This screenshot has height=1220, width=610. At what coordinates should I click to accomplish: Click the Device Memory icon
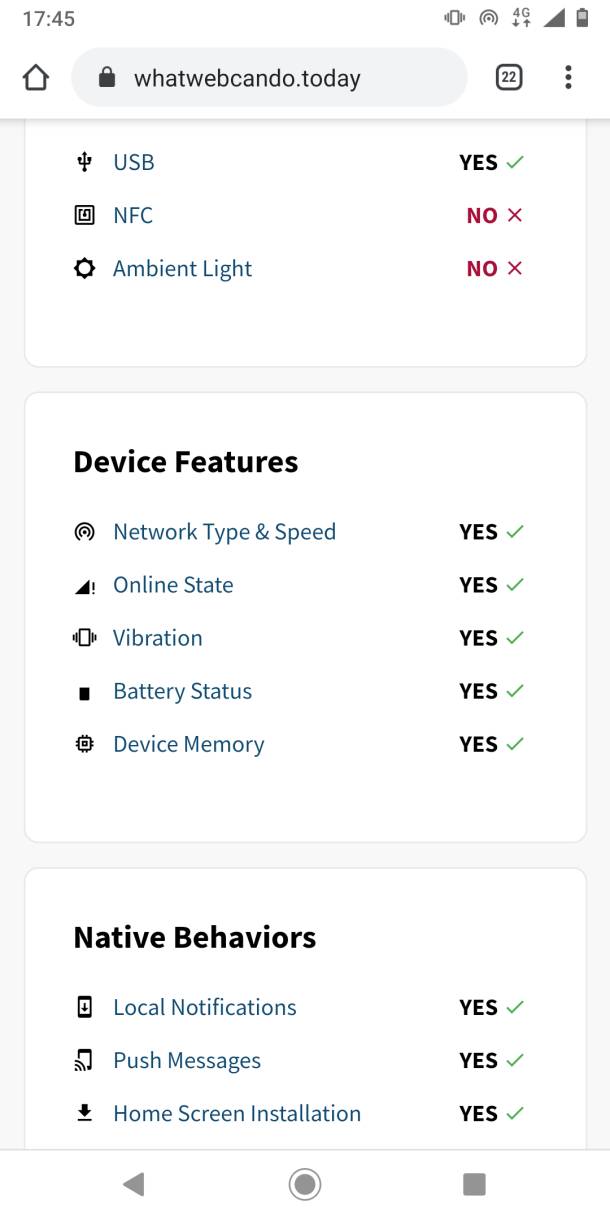84,743
